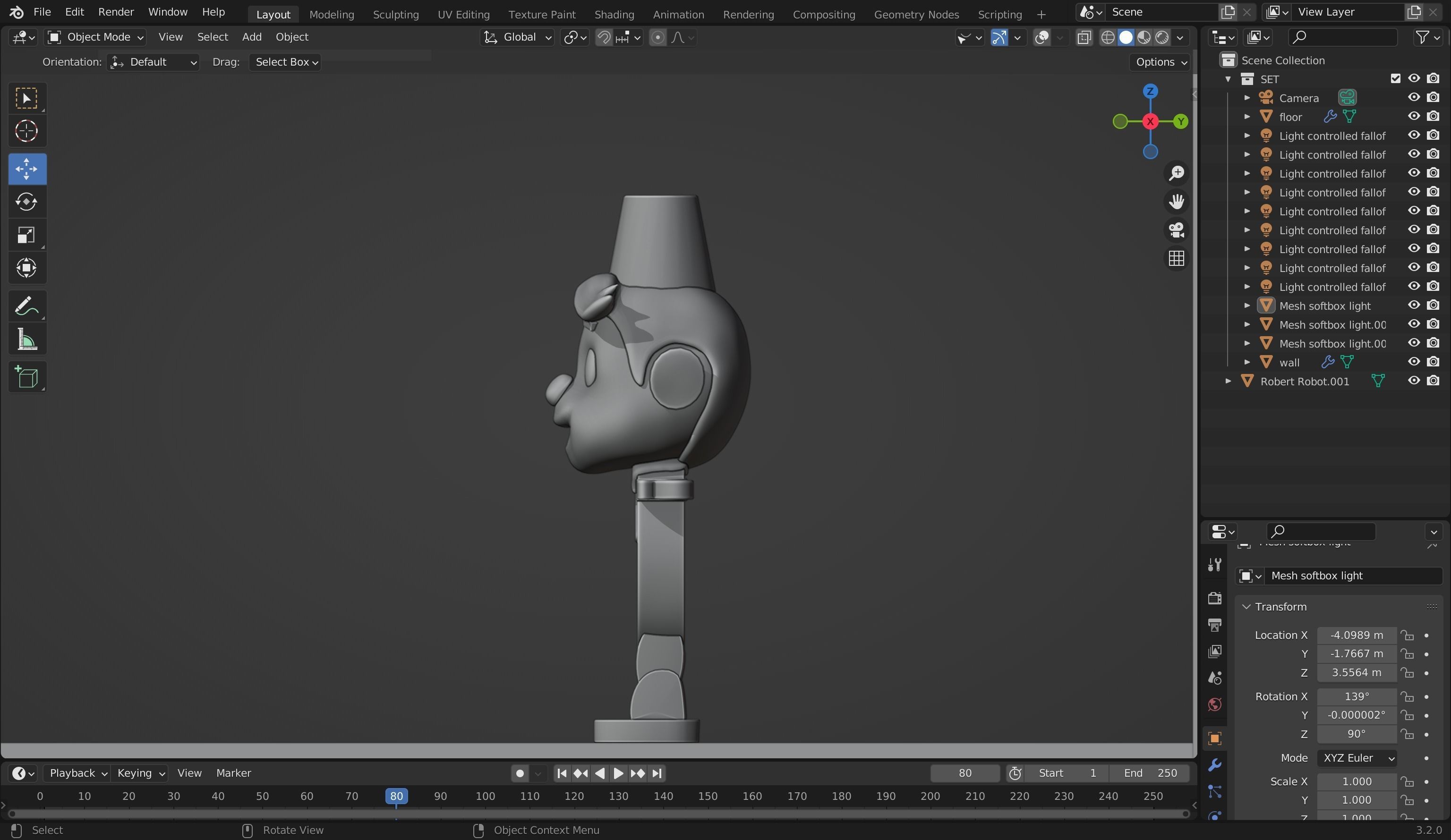This screenshot has width=1451, height=840.
Task: Switch to the Geometry Nodes workspace tab
Action: [916, 14]
